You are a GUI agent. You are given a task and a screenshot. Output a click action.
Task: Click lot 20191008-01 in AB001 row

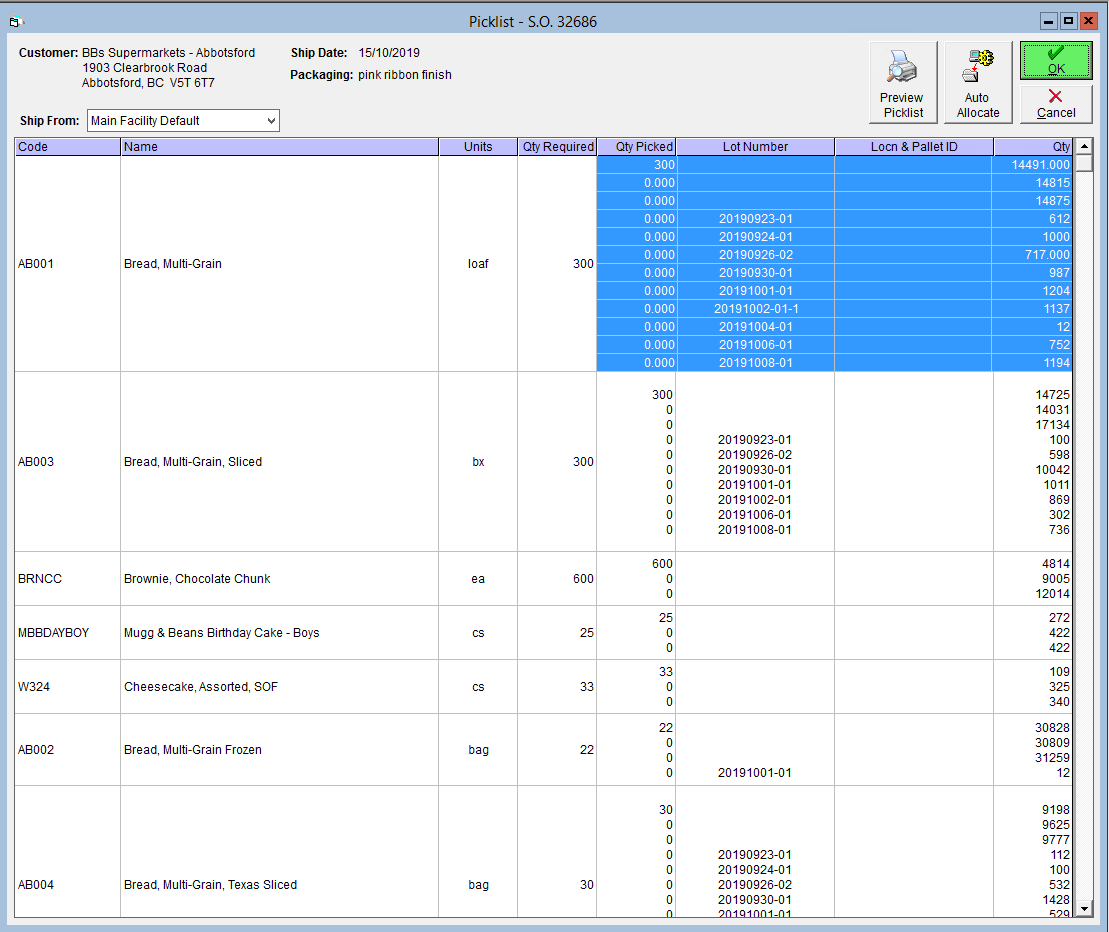pyautogui.click(x=755, y=363)
